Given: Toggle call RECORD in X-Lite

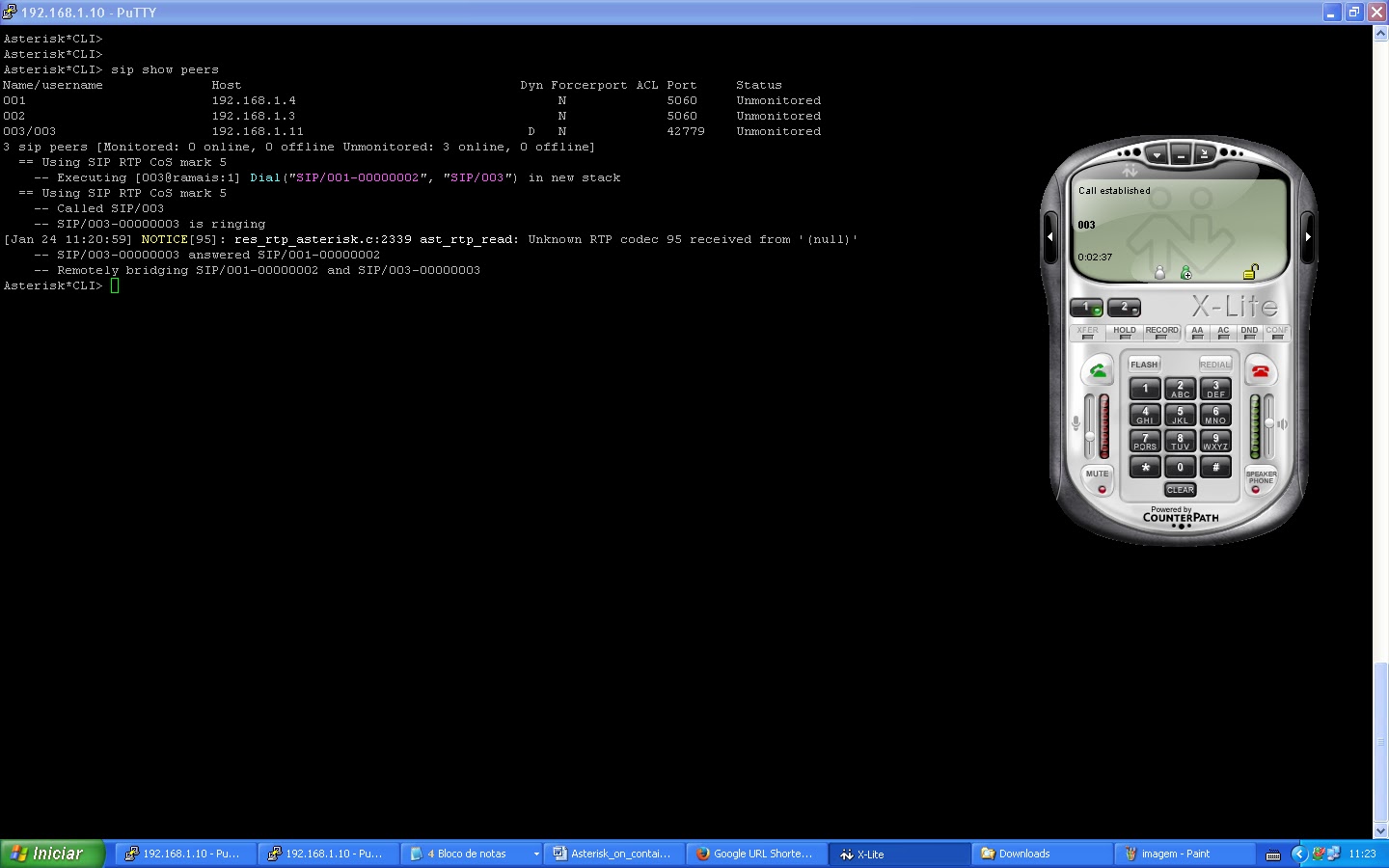Looking at the screenshot, I should pos(1161,332).
